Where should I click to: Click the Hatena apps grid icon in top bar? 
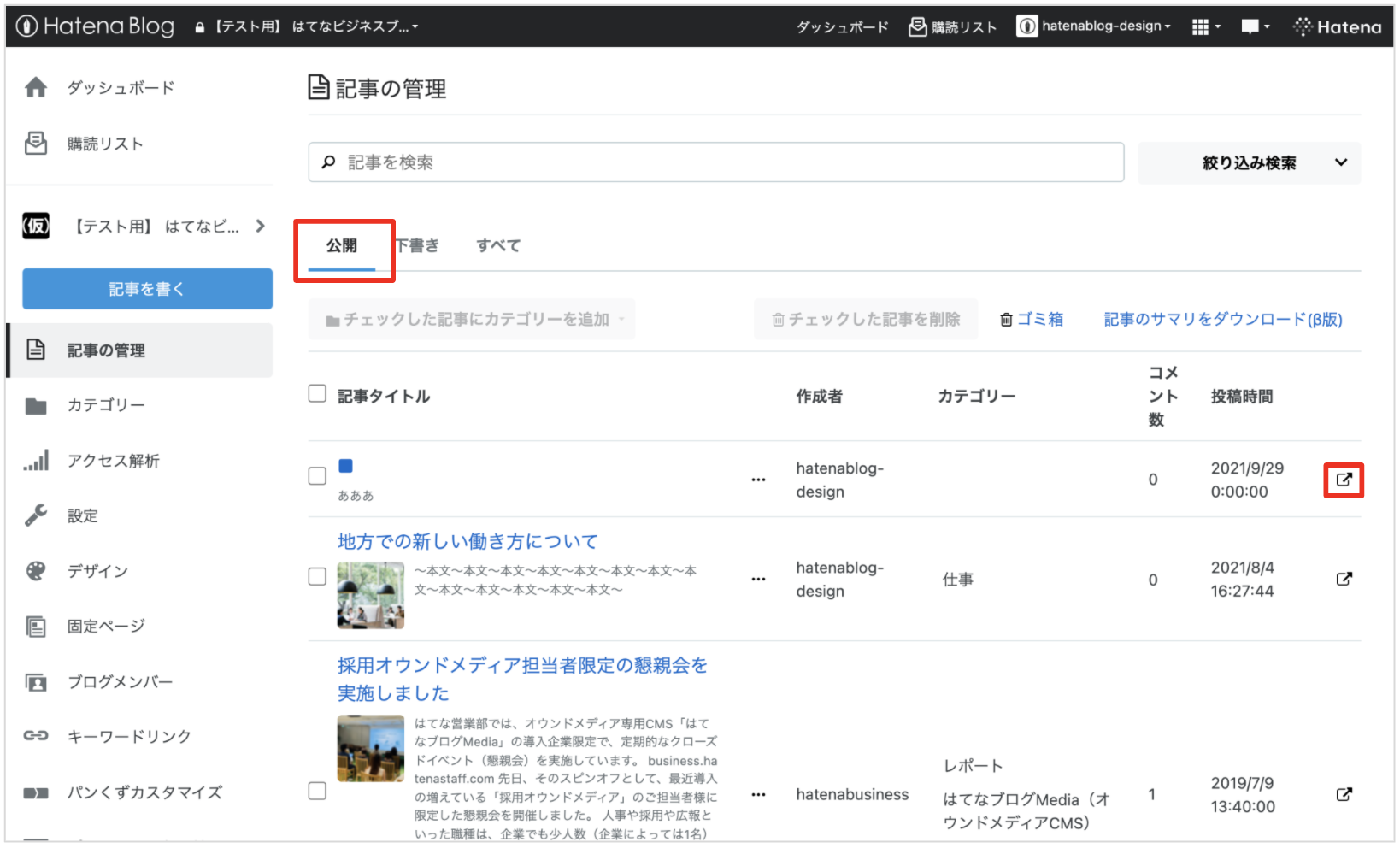(1200, 26)
